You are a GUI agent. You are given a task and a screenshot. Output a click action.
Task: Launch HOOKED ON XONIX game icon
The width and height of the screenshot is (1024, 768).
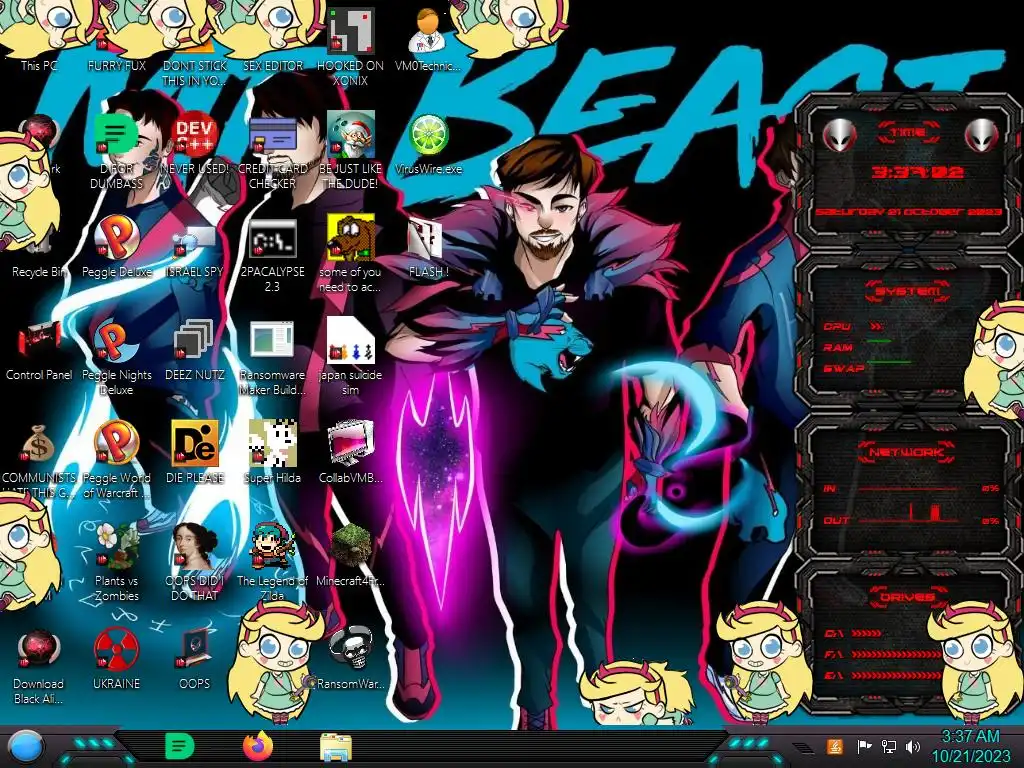pyautogui.click(x=350, y=46)
